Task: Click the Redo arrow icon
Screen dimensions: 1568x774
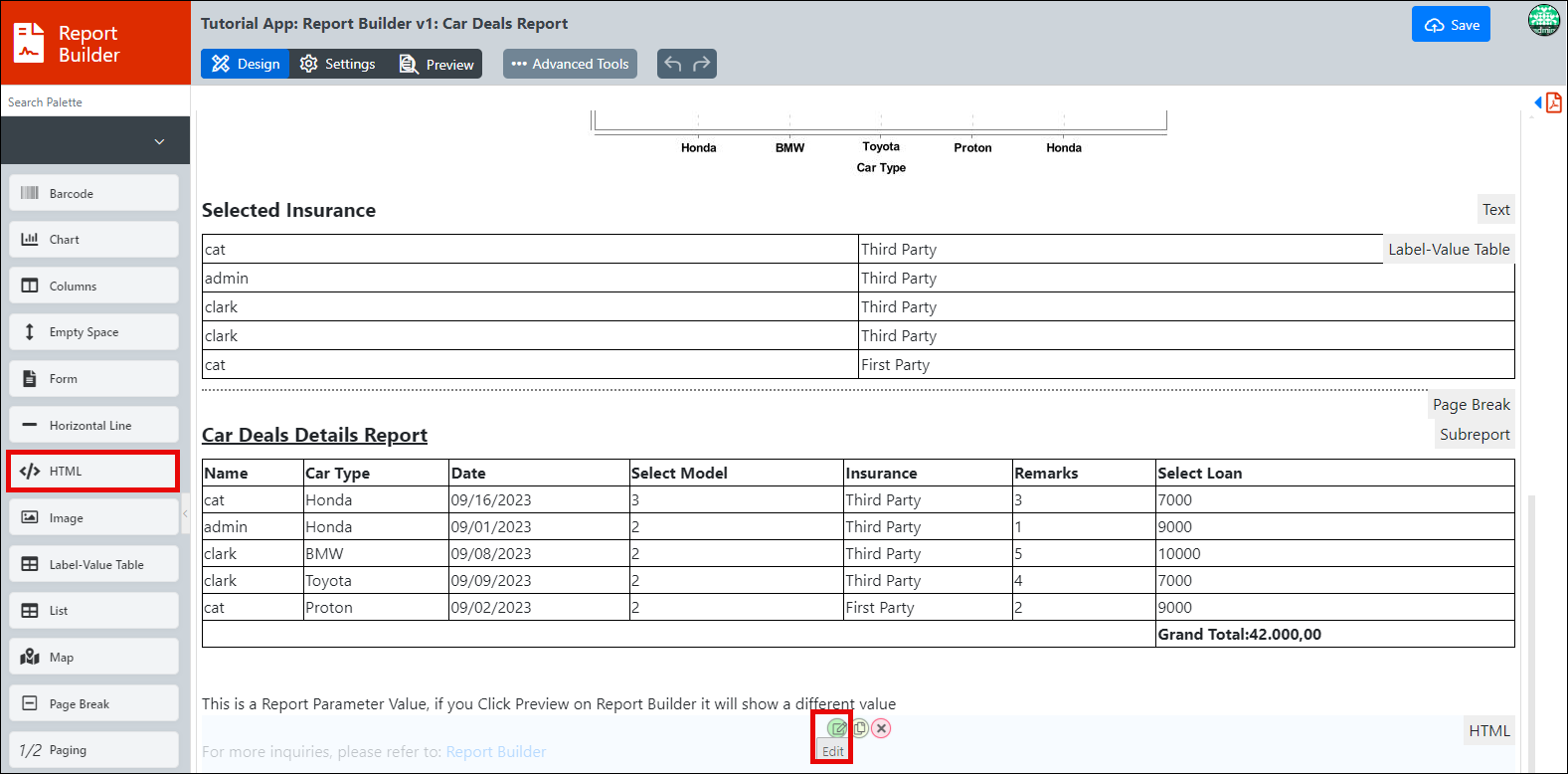Action: 701,64
